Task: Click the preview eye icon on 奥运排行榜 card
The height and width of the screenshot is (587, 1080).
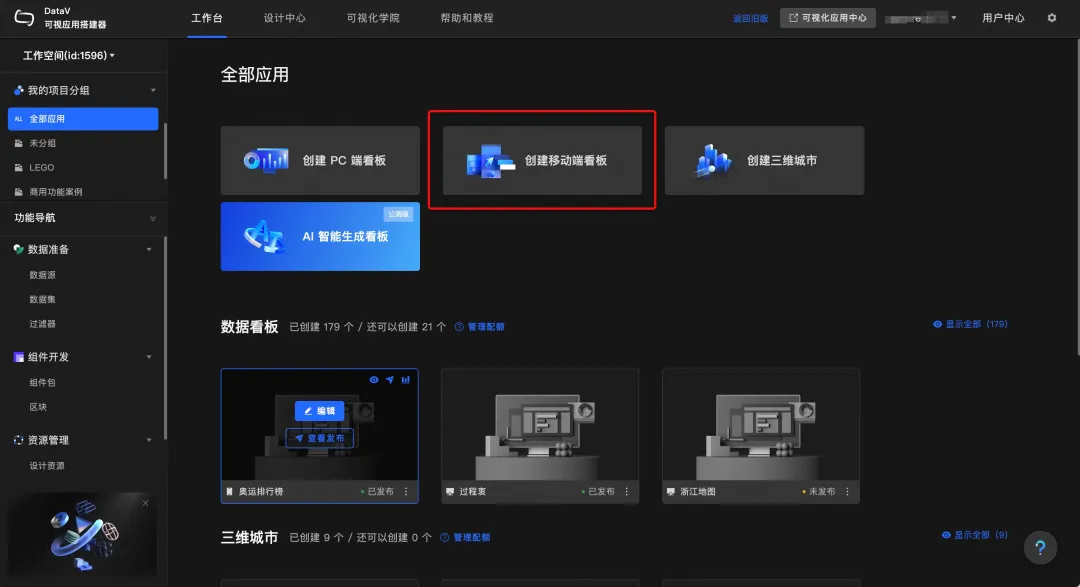Action: 374,380
